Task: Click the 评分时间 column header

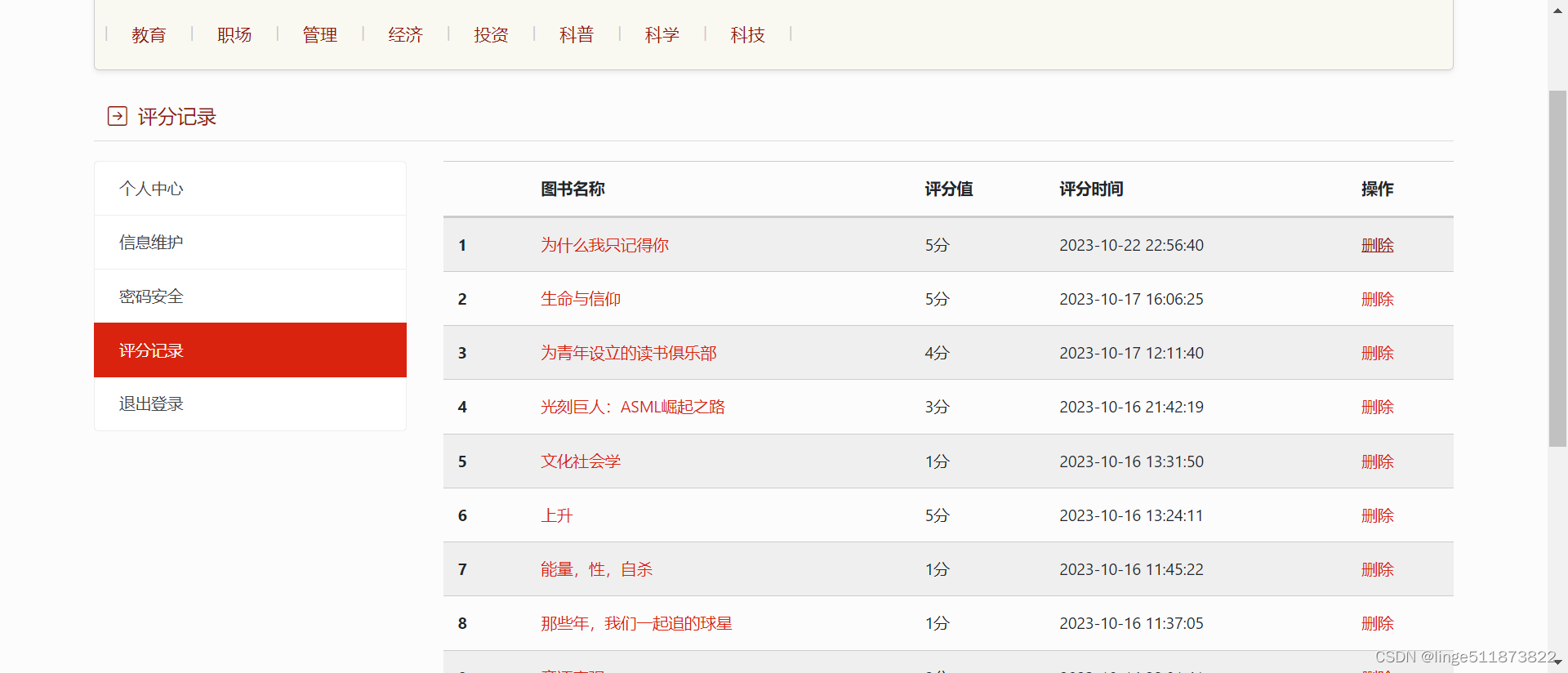Action: 1091,189
